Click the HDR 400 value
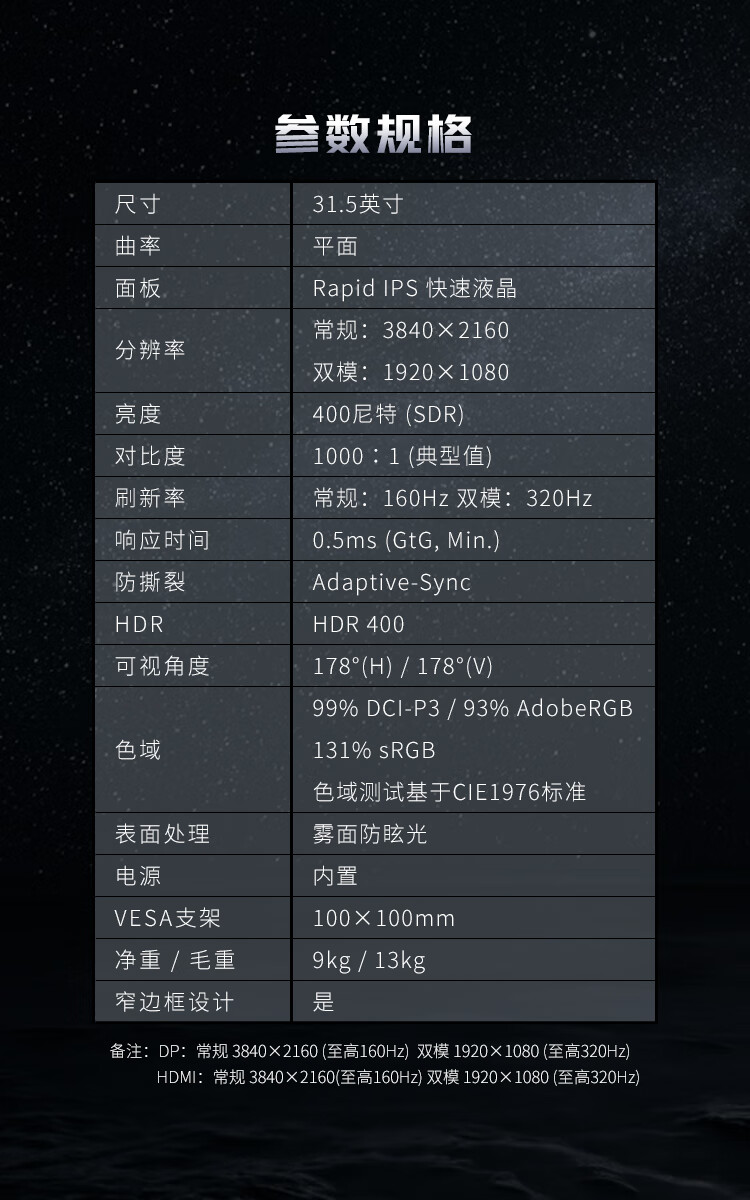 tap(359, 624)
